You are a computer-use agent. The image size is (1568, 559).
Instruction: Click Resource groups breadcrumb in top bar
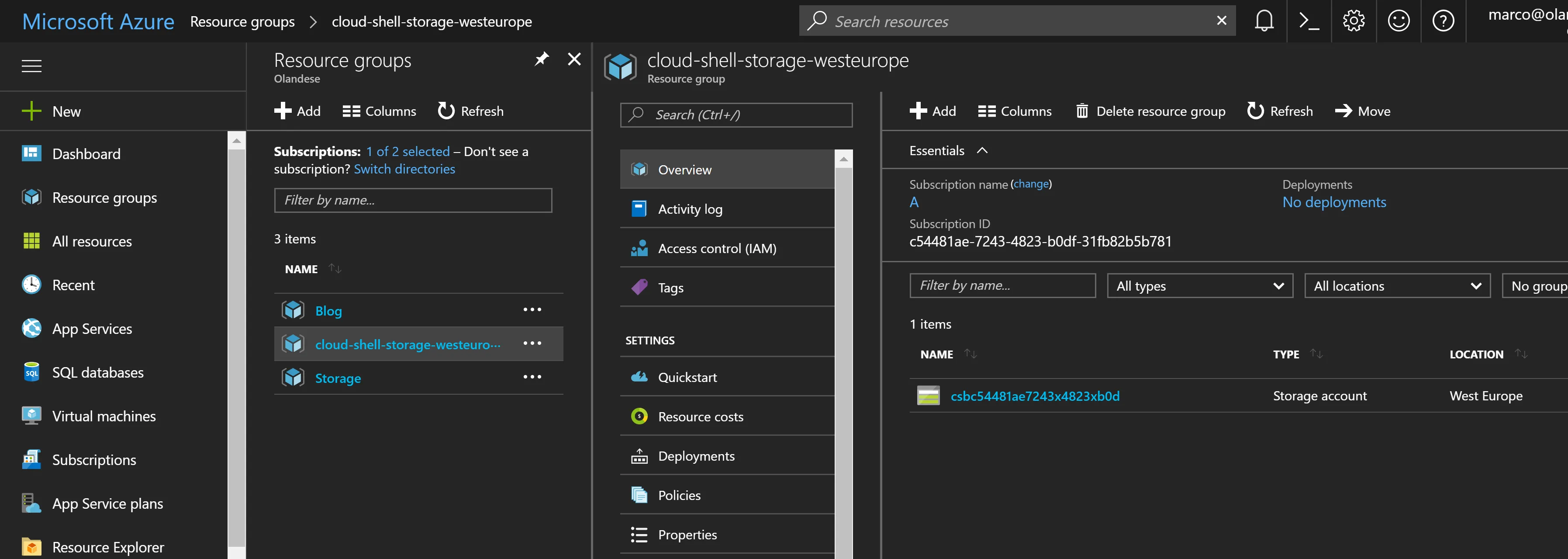point(242,21)
